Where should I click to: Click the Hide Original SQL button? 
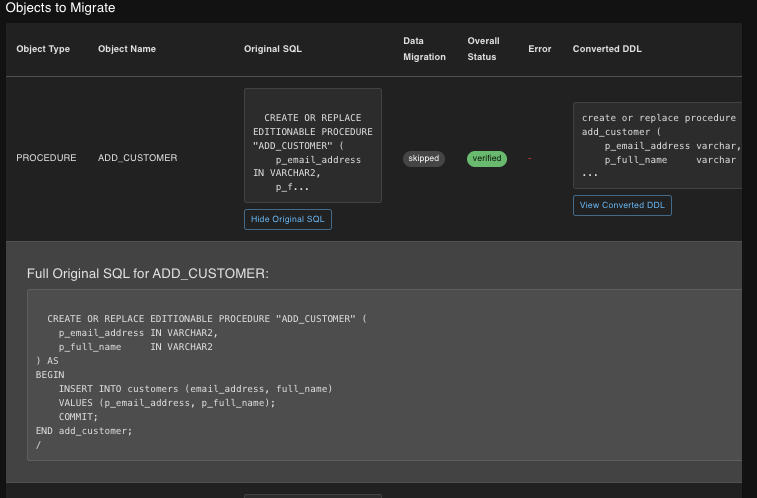click(287, 219)
